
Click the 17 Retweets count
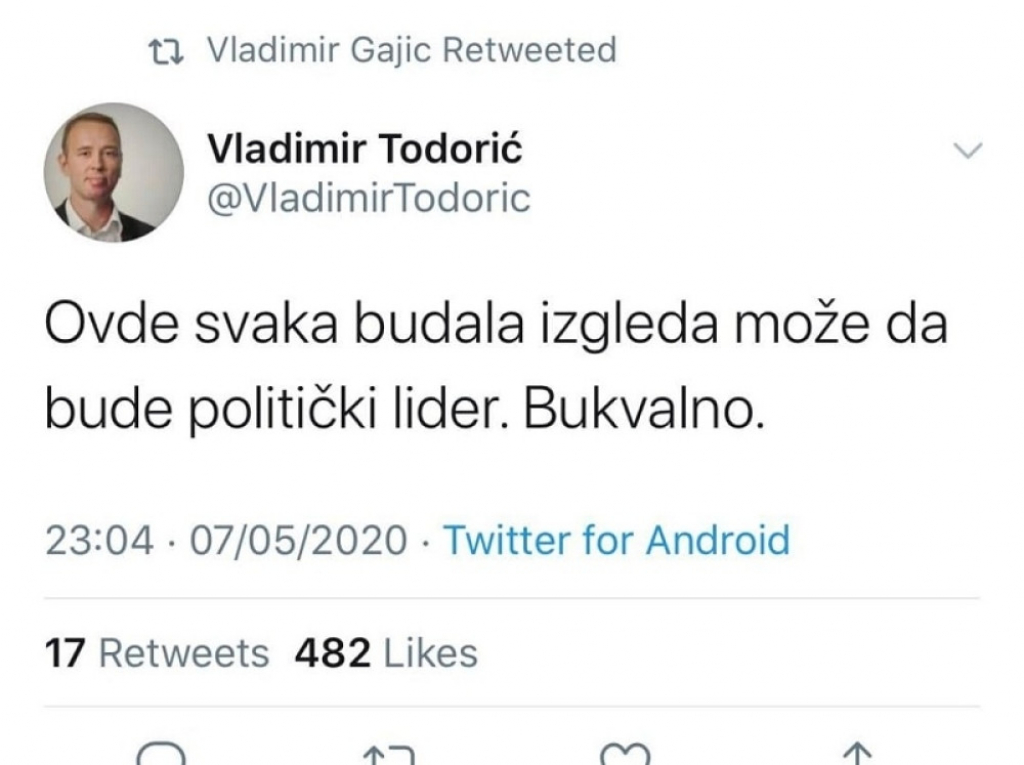click(x=157, y=652)
